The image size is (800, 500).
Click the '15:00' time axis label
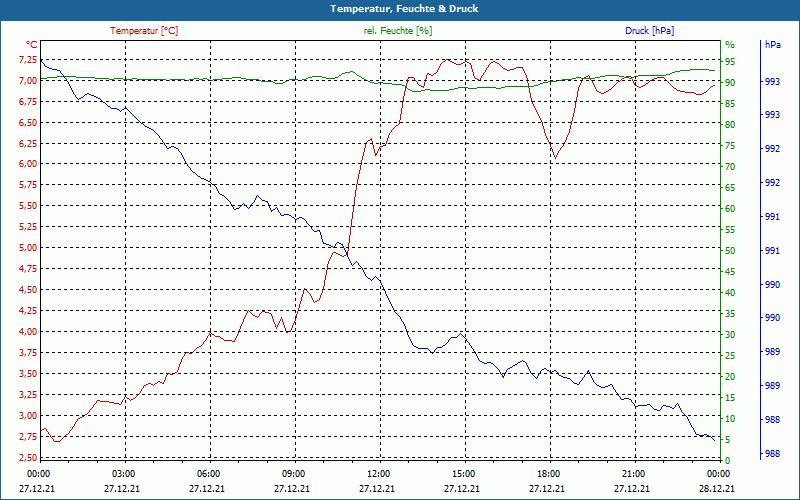point(464,473)
